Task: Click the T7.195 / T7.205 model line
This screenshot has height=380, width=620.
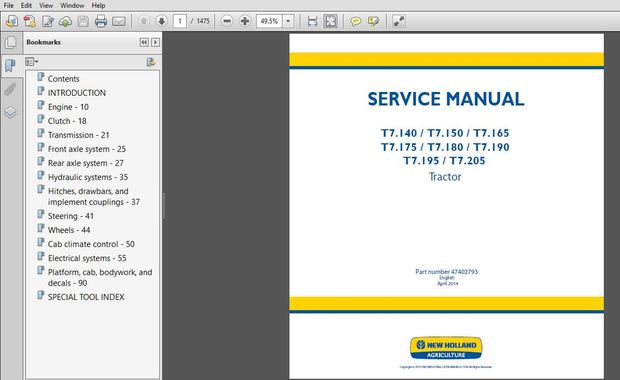Action: (x=444, y=161)
